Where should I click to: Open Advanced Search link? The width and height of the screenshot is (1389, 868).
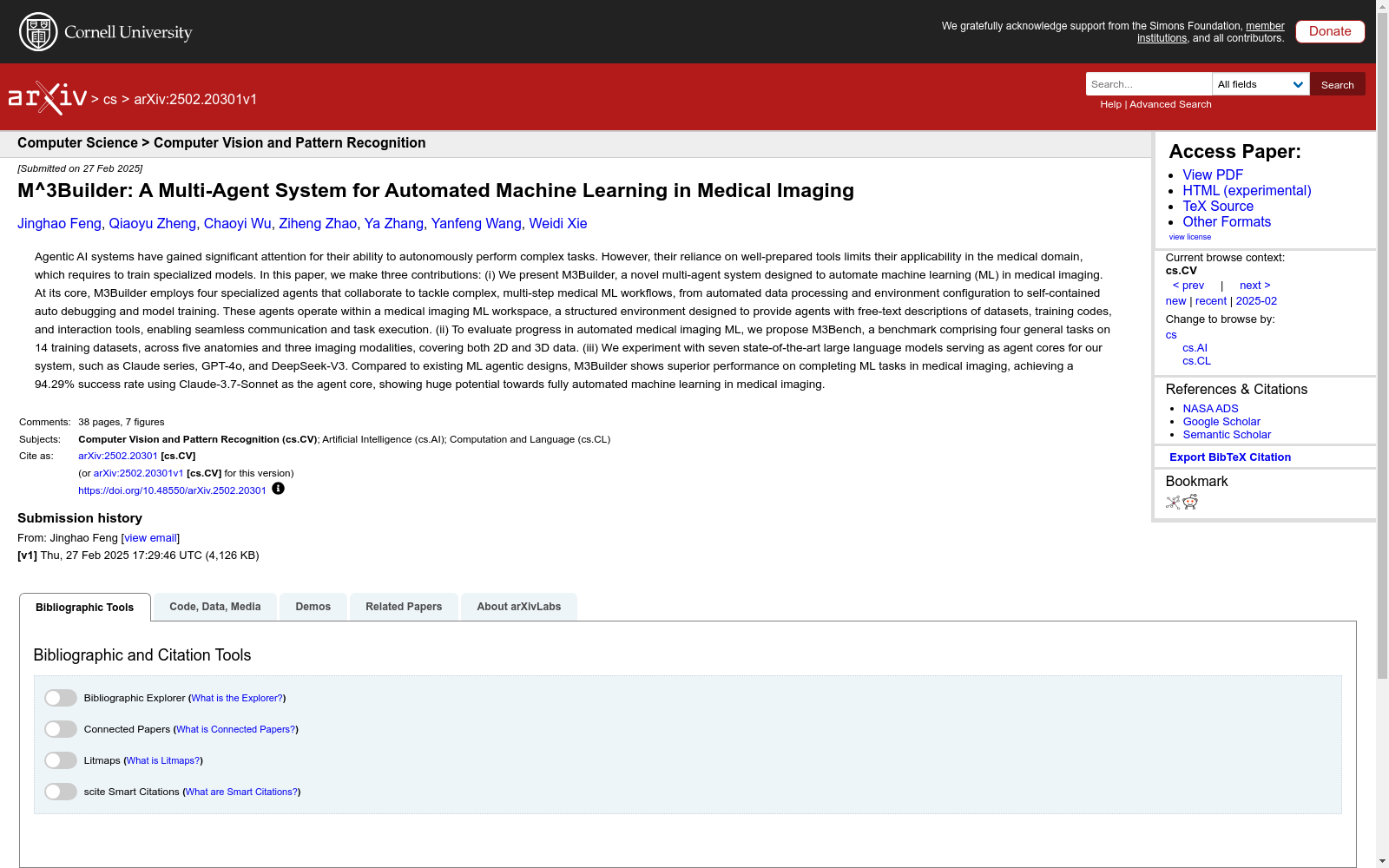(1170, 104)
